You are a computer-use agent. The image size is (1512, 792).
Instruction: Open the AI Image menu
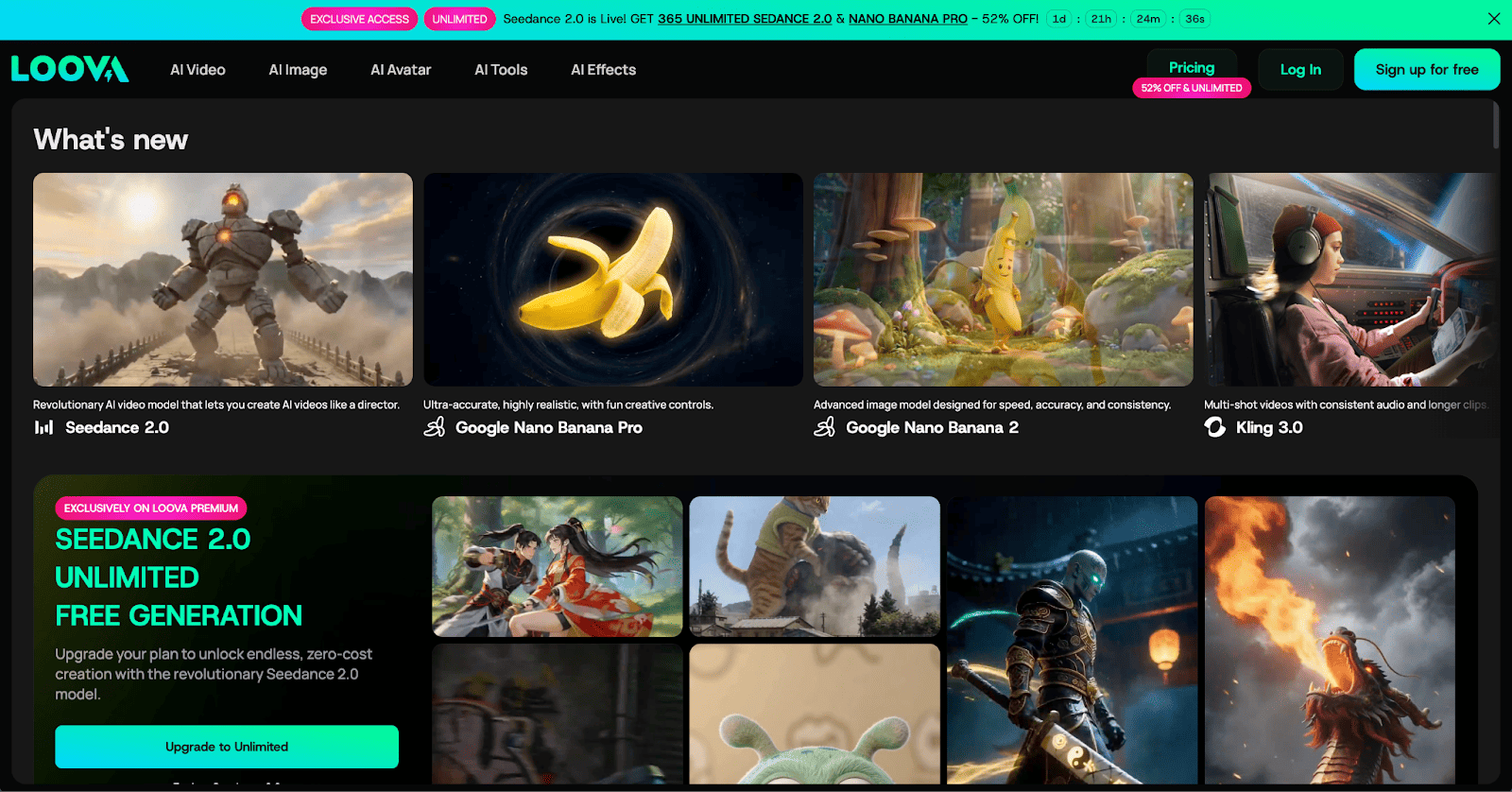(298, 70)
